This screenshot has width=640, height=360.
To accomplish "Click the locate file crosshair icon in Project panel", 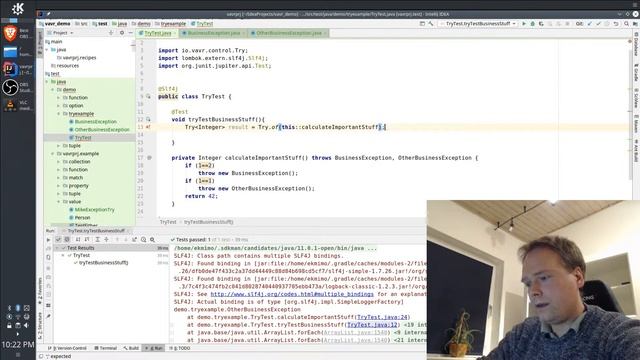I will (111, 33).
